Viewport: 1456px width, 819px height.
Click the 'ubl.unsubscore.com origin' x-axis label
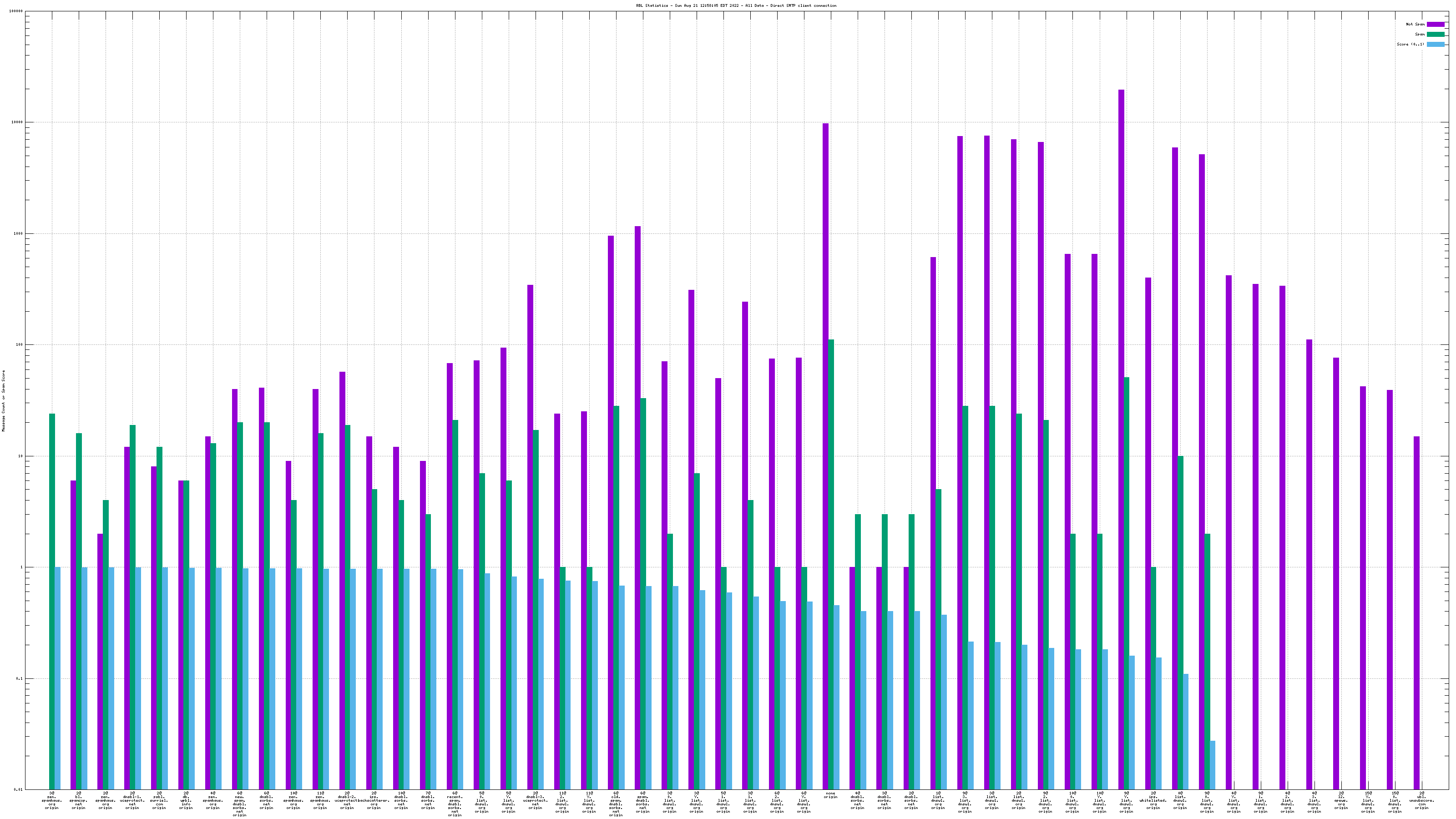(1421, 800)
